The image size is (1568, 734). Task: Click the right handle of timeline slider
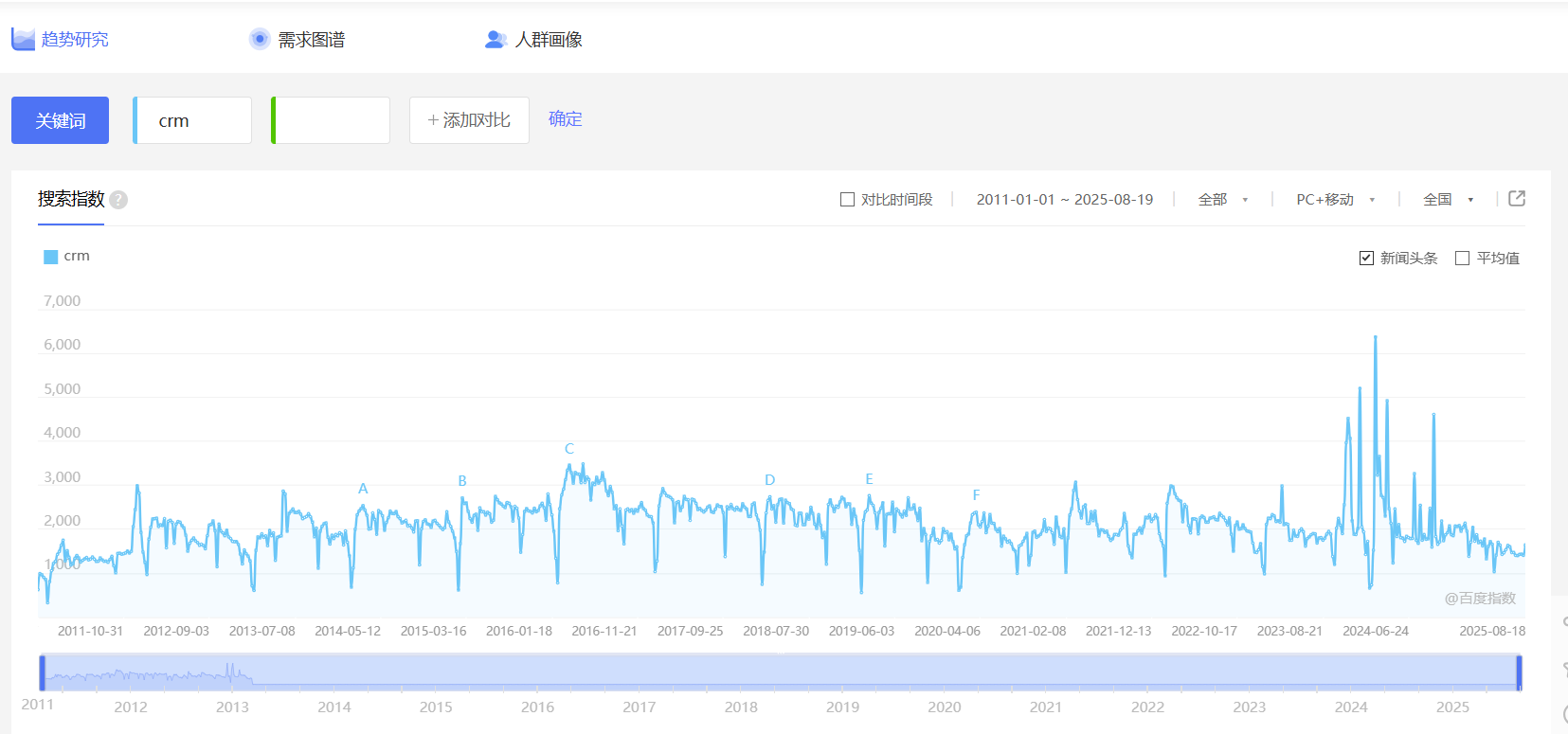point(1519,672)
